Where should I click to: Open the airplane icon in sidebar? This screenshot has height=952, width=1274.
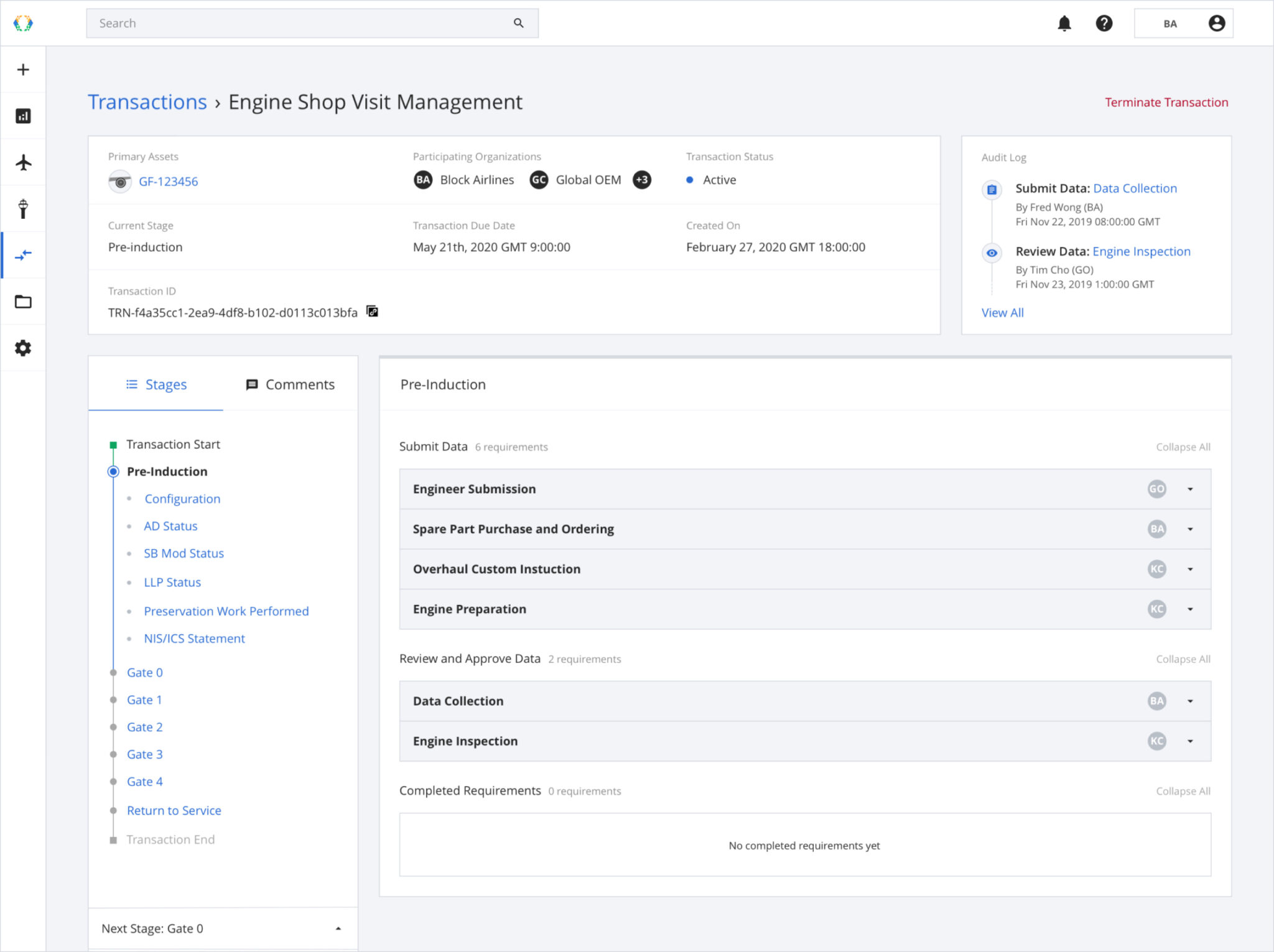point(23,163)
